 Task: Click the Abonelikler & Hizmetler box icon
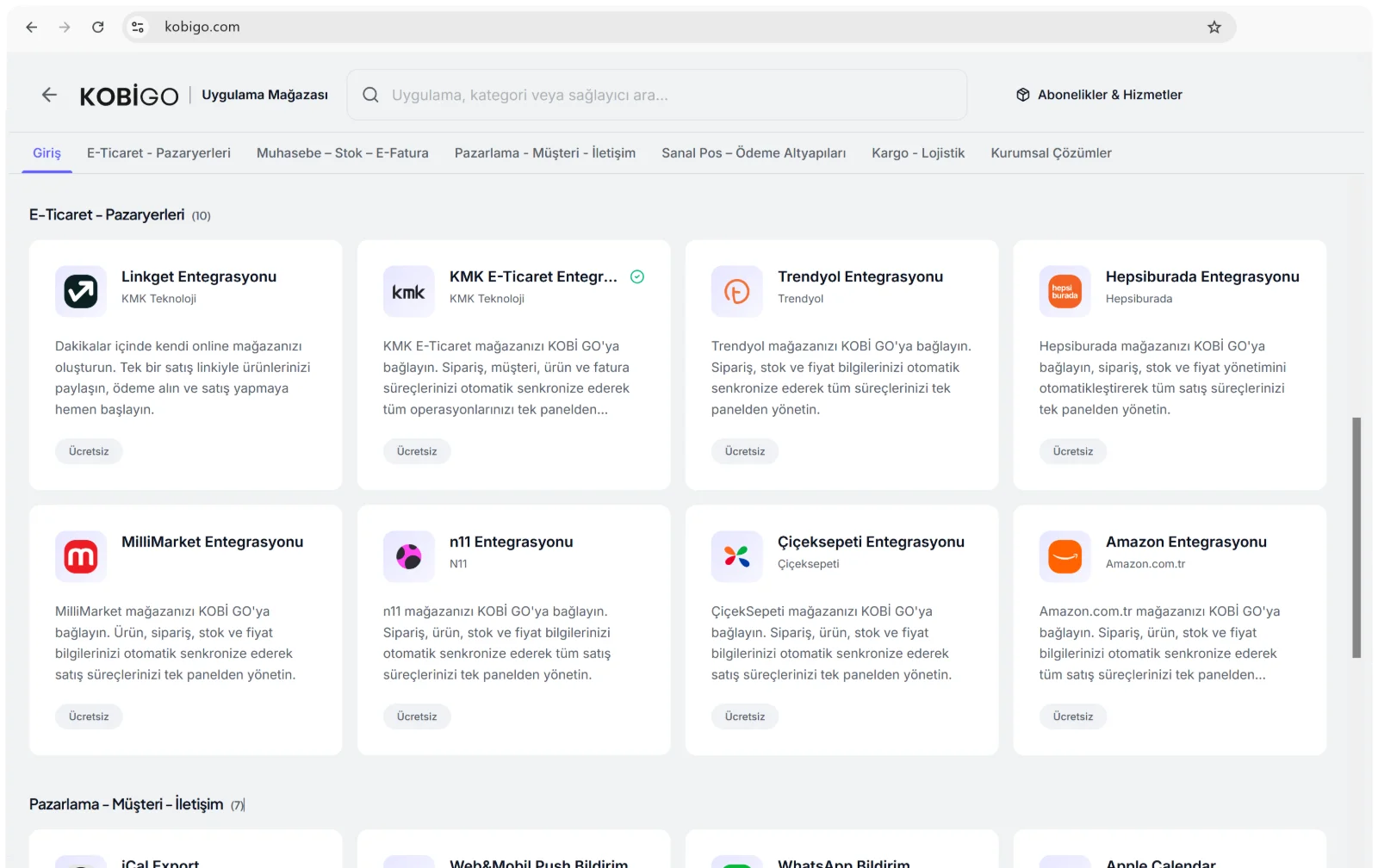tap(1023, 95)
